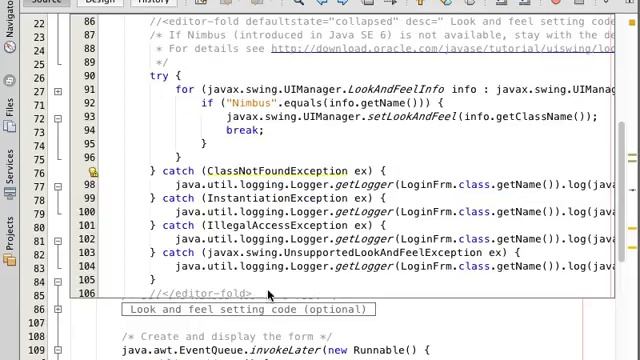This screenshot has height=360, width=640.
Task: Click the lightbulb hint icon beside ClassNotFoundException line
Action: (93, 172)
